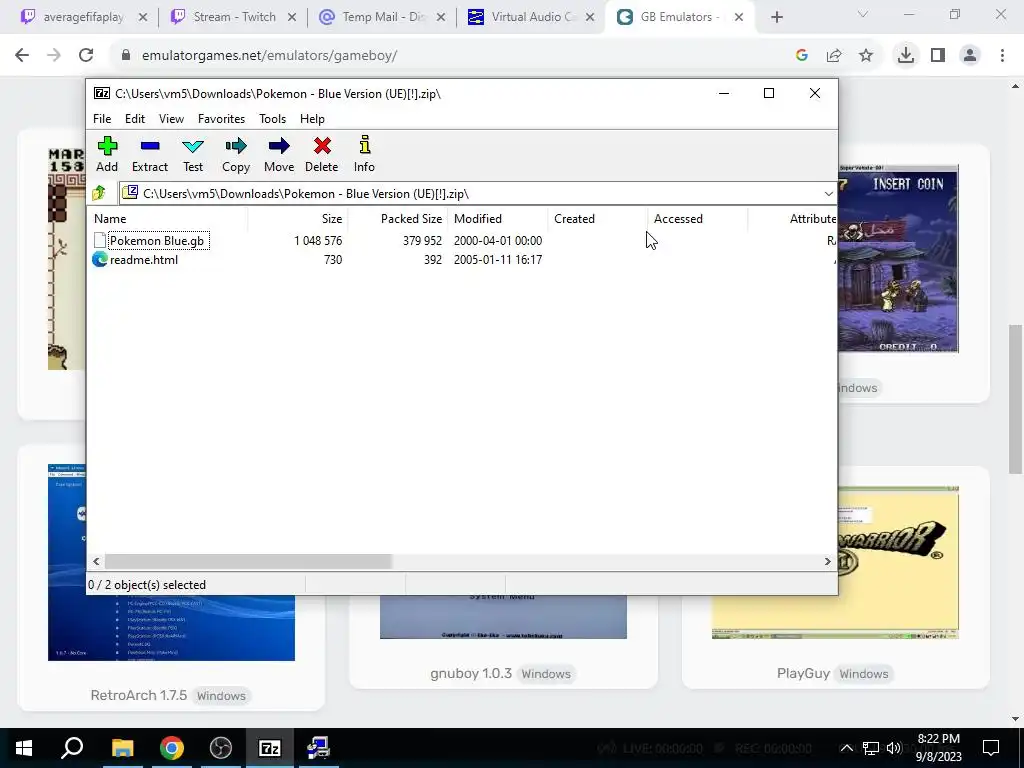Viewport: 1024px width, 768px height.
Task: Click the Chrome address bar URL
Action: (x=269, y=56)
